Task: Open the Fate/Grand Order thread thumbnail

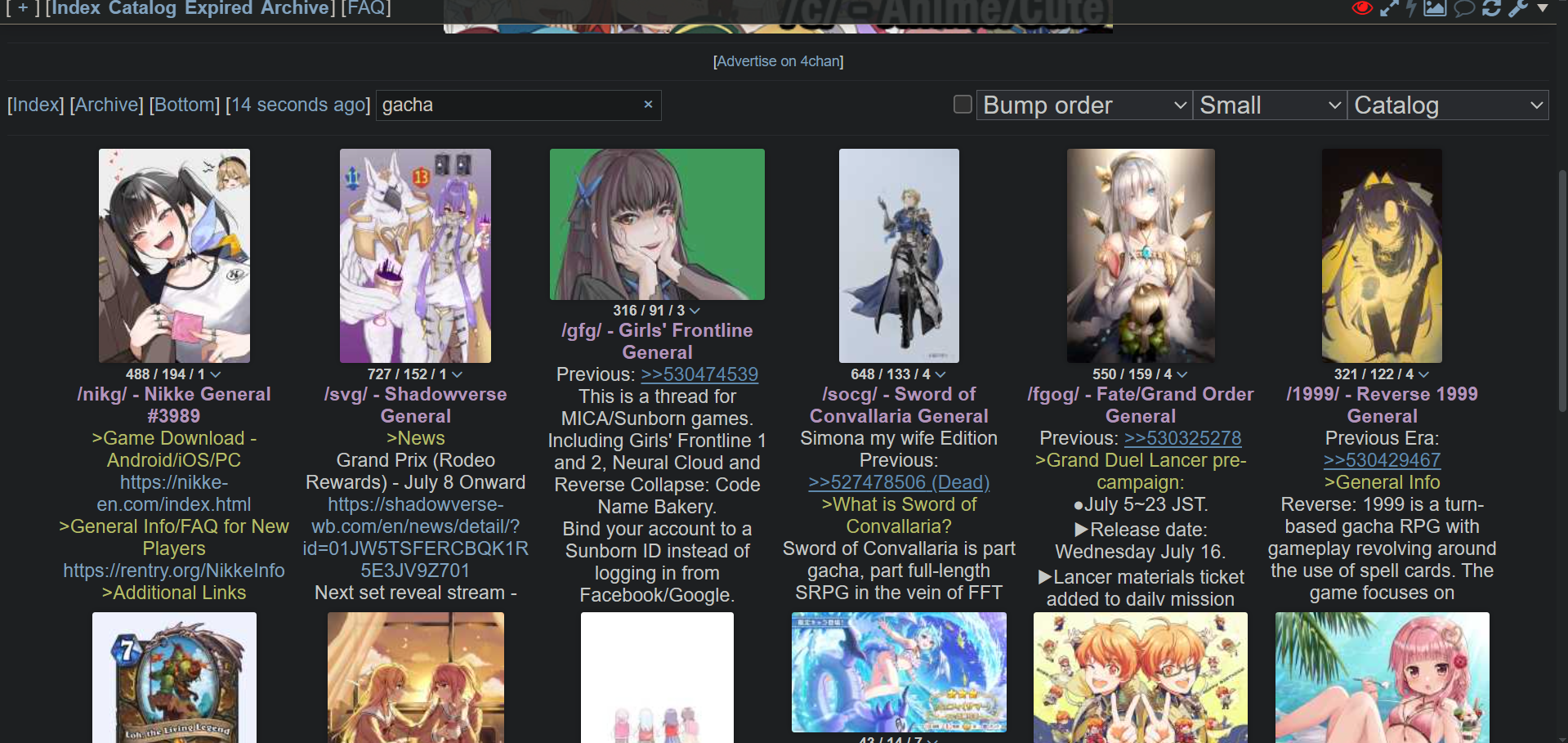Action: [x=1141, y=255]
